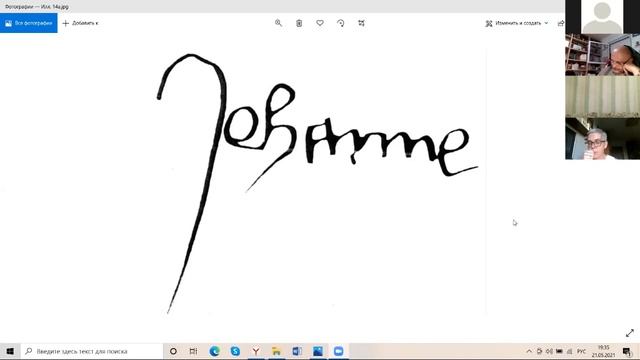
Task: Click the taskbar search field
Action: [92, 351]
